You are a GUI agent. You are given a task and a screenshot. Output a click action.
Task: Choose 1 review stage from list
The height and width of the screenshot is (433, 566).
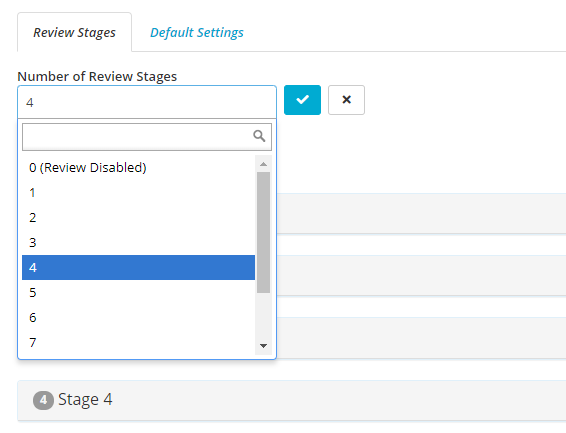(x=139, y=193)
